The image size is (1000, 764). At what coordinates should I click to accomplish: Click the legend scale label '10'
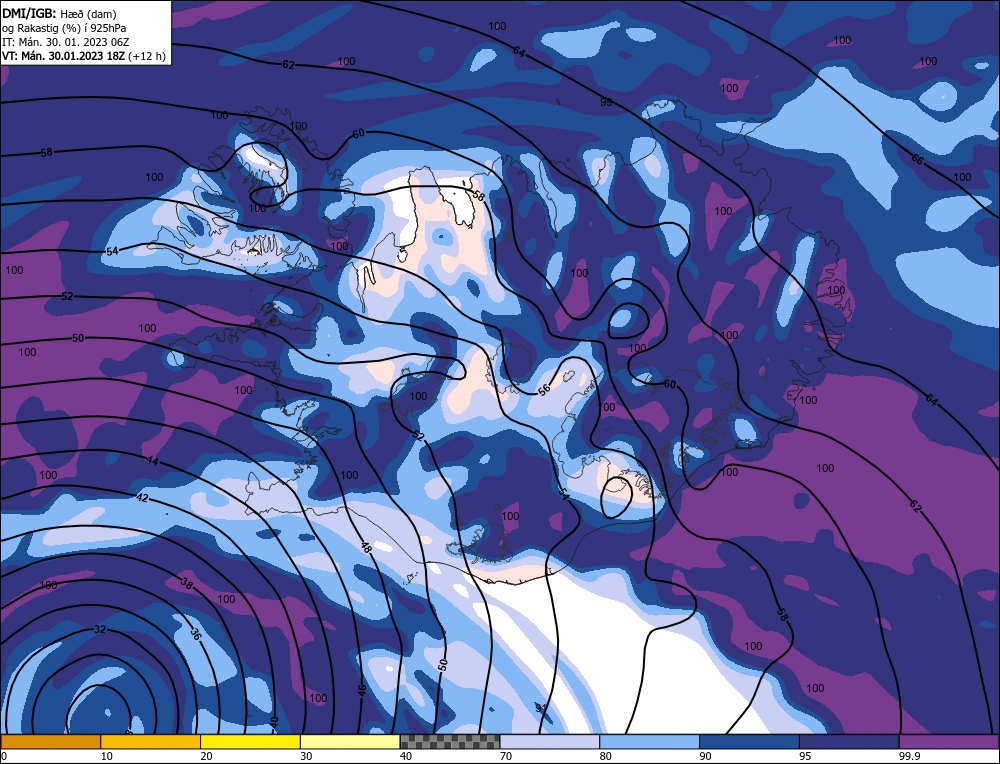107,756
